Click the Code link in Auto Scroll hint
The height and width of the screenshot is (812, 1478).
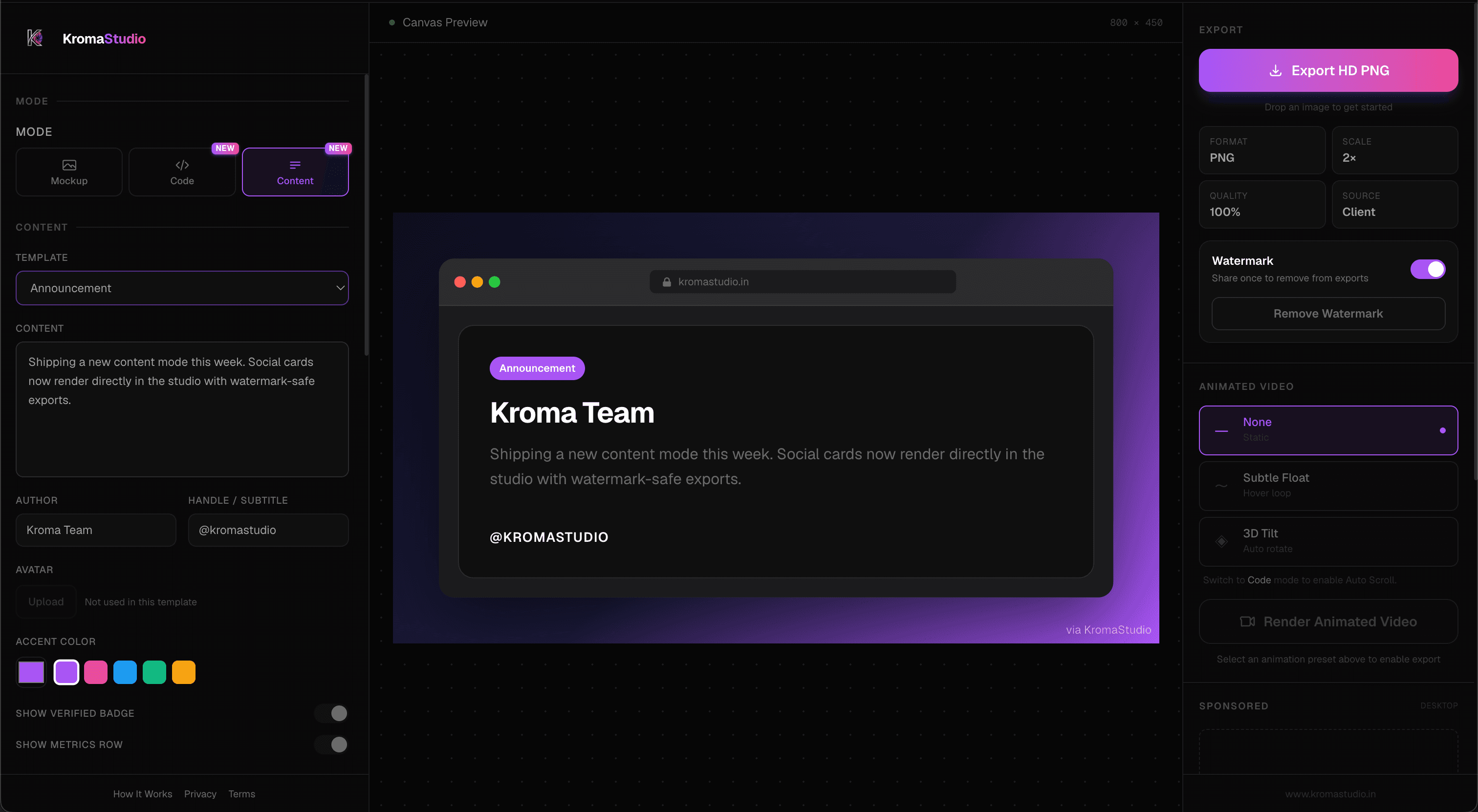coord(1259,580)
